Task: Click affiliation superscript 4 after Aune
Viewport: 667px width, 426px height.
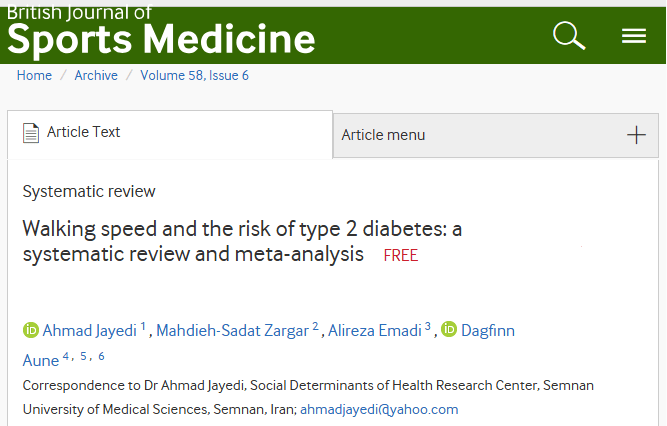Action: tap(66, 356)
